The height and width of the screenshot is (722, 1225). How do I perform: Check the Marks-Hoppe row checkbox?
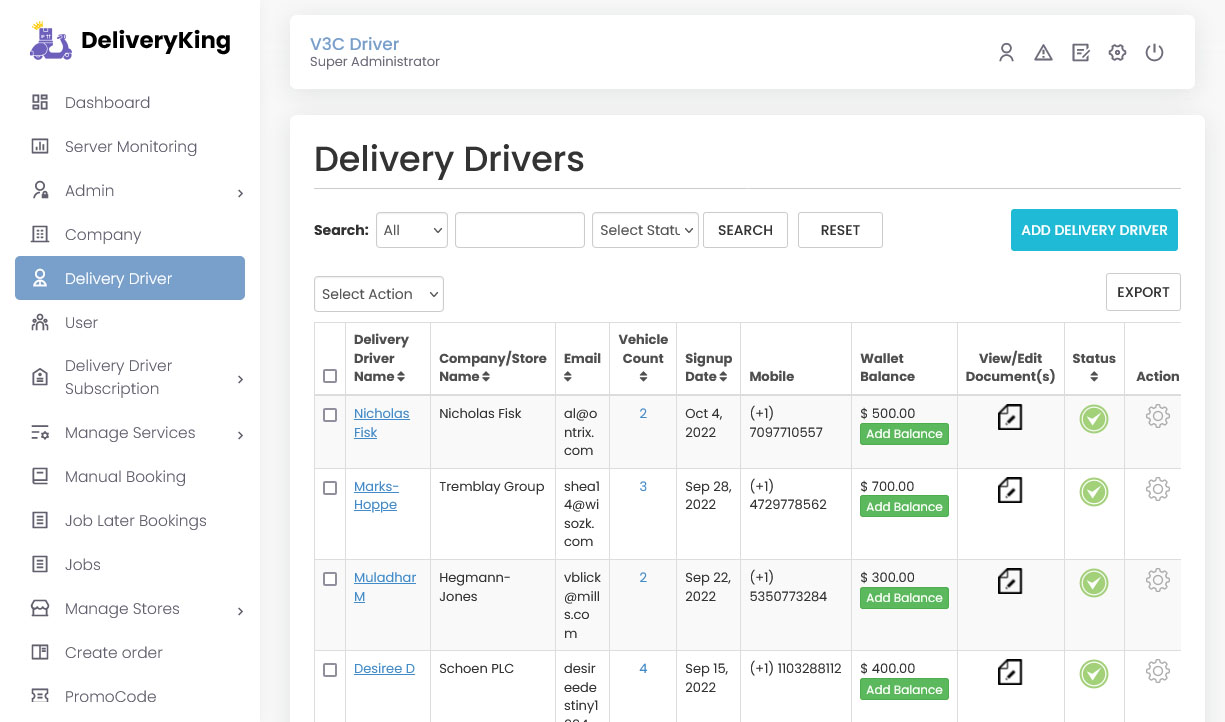pyautogui.click(x=330, y=488)
